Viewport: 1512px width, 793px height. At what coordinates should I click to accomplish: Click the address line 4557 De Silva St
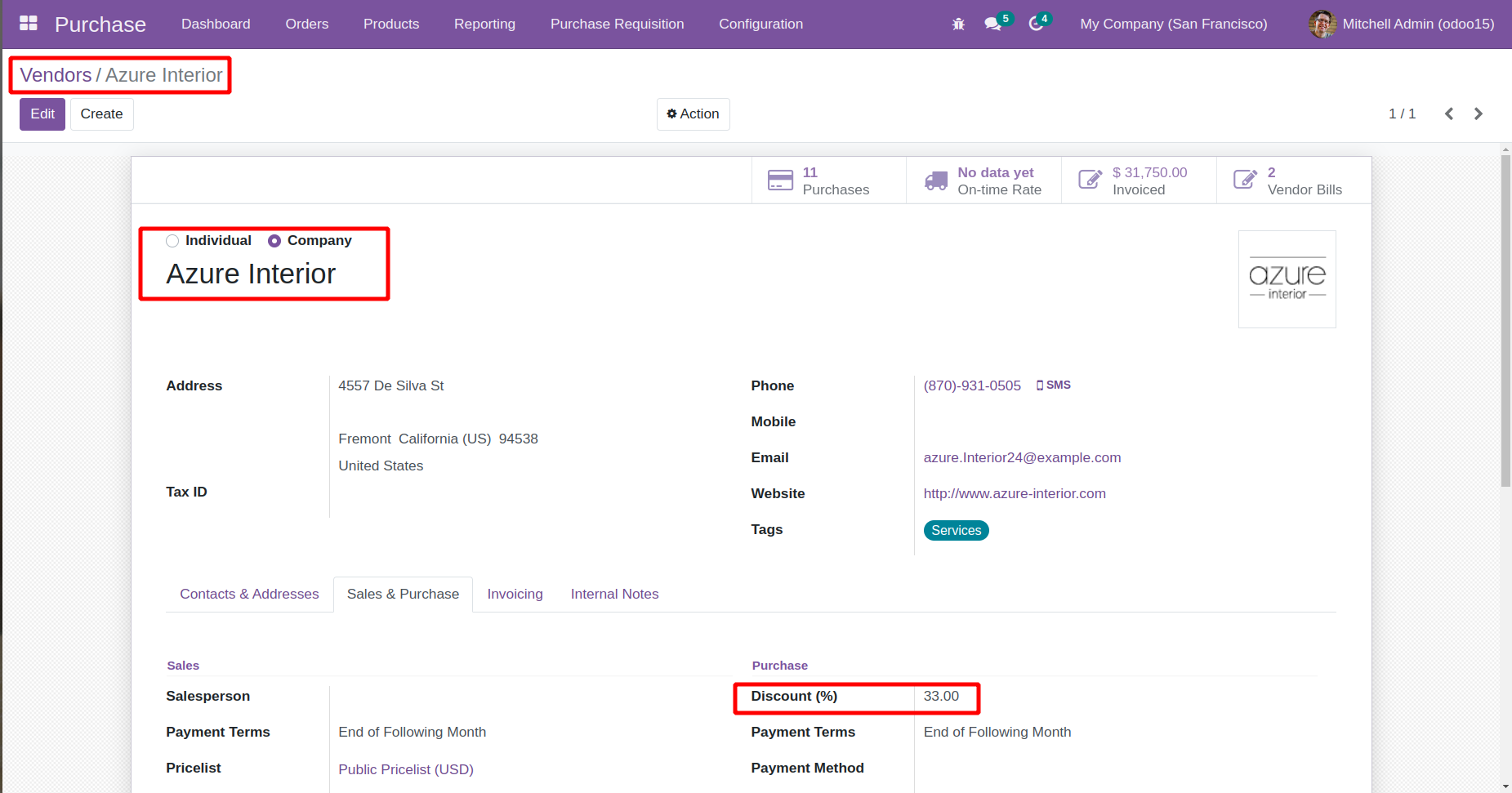[x=391, y=385]
